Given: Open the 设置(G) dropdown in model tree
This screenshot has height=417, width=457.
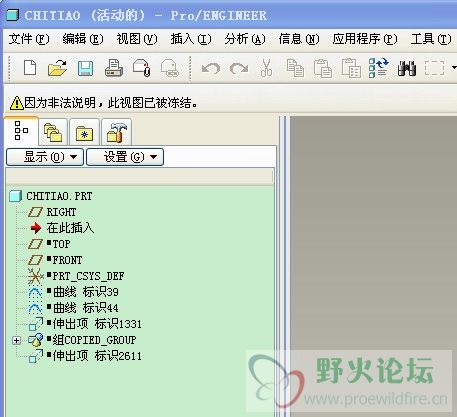Looking at the screenshot, I should click(x=125, y=157).
